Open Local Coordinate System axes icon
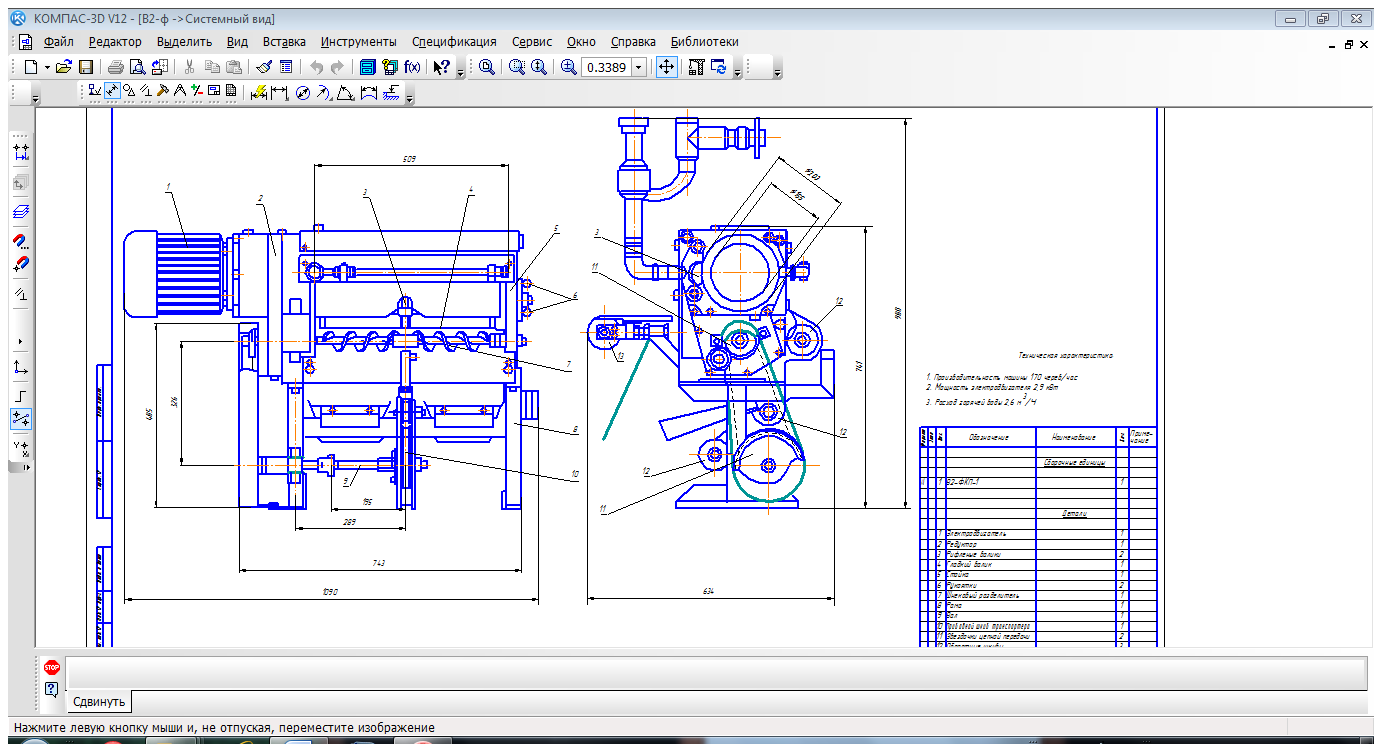 tap(21, 368)
